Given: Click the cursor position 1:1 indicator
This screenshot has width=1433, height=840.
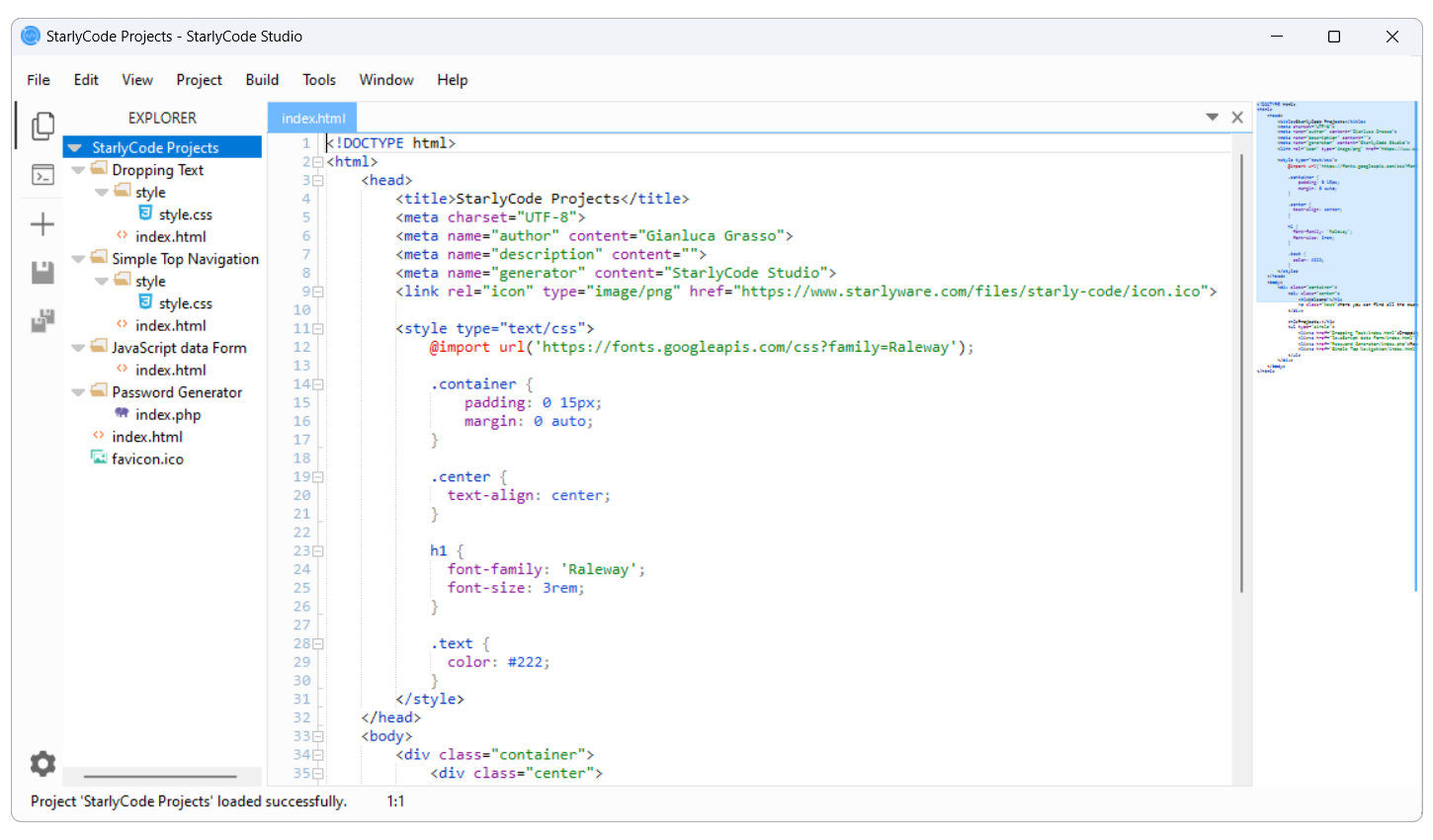Looking at the screenshot, I should [395, 801].
